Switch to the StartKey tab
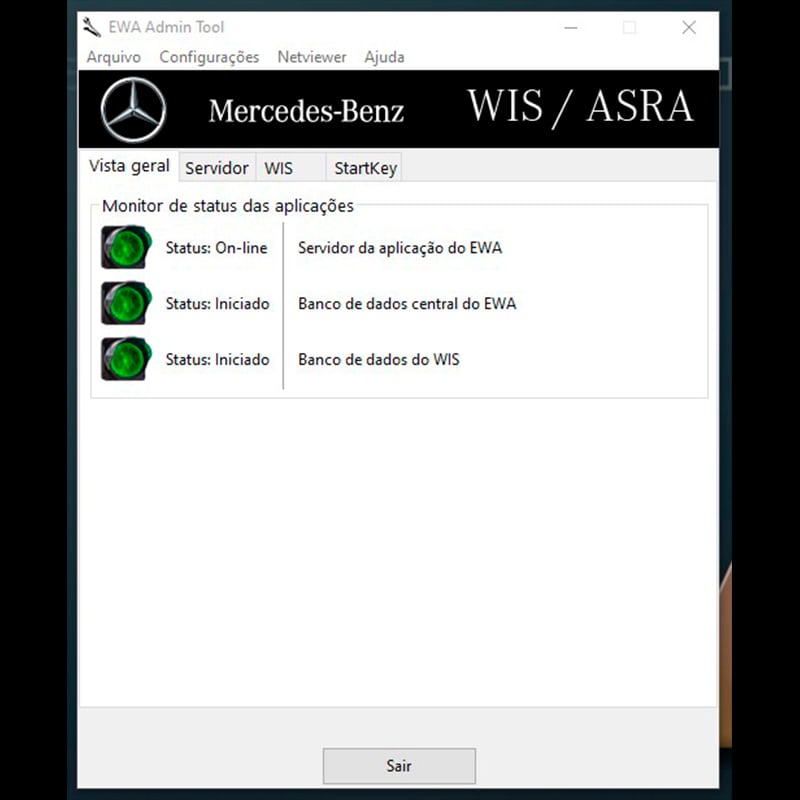 pyautogui.click(x=364, y=167)
